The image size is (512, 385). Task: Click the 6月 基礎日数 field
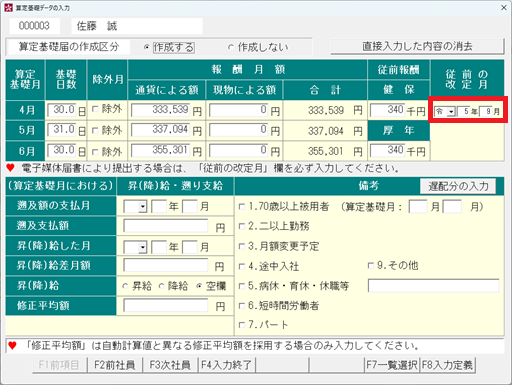coord(62,150)
